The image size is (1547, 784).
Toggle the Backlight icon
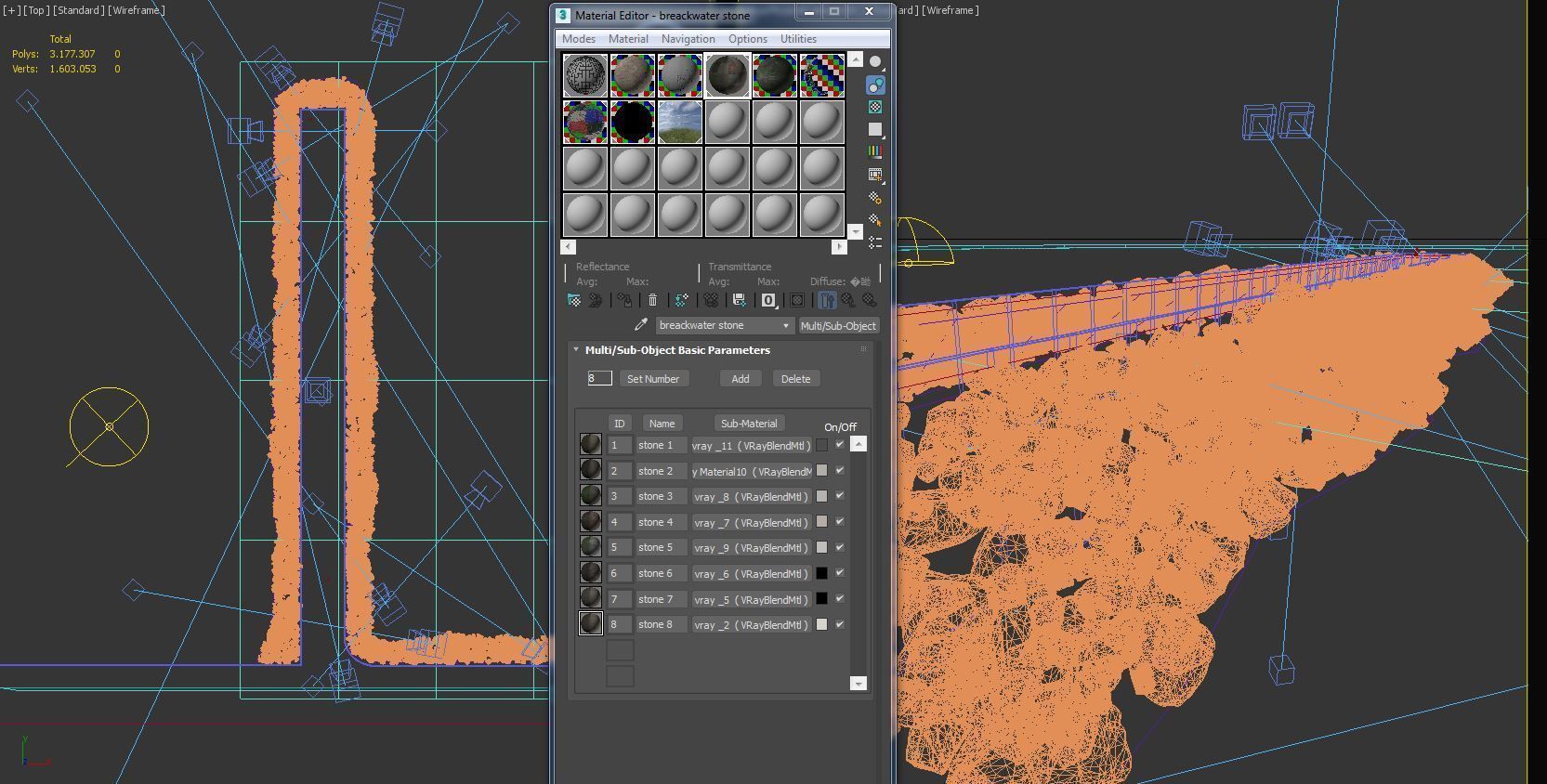[875, 85]
